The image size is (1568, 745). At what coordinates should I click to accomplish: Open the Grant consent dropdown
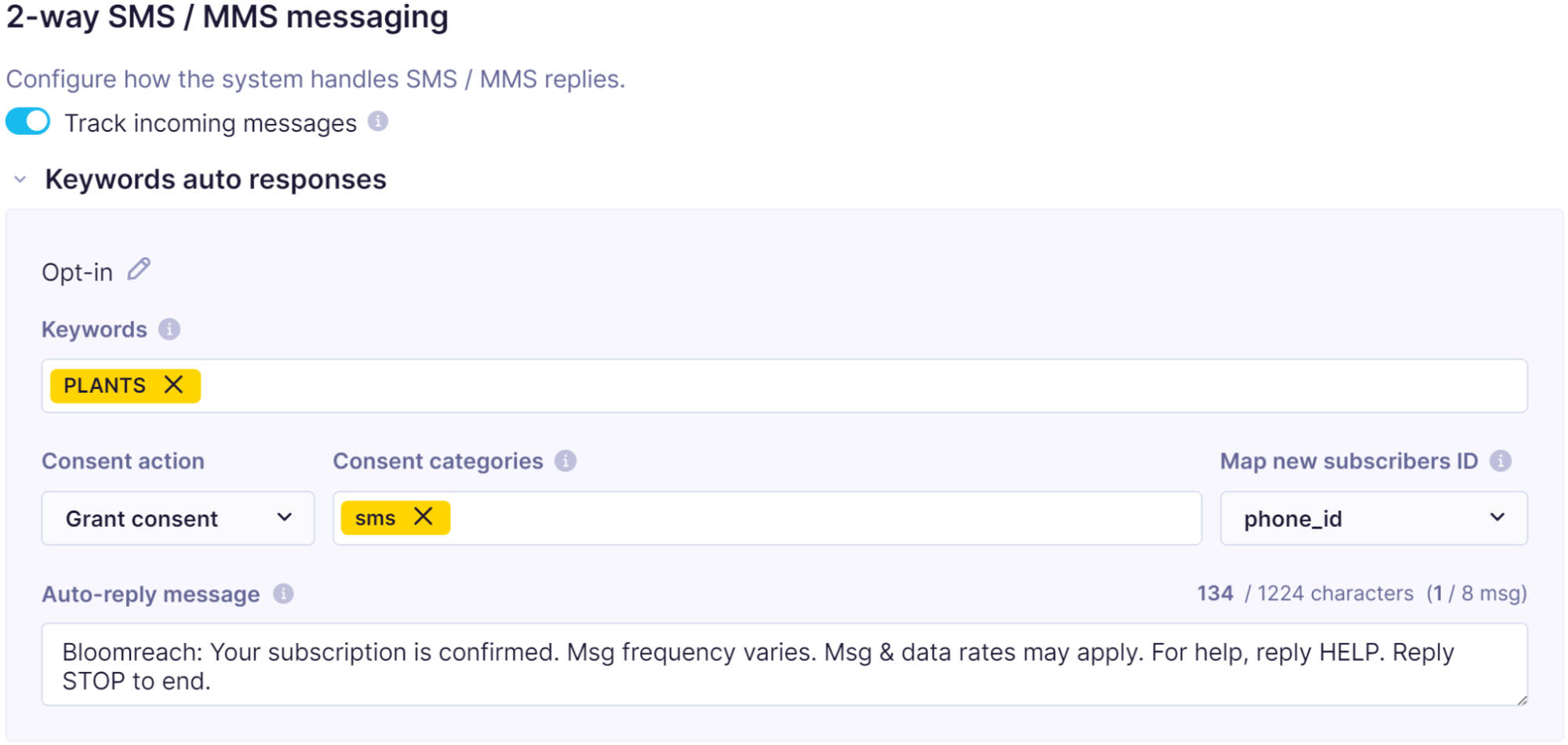[x=178, y=518]
